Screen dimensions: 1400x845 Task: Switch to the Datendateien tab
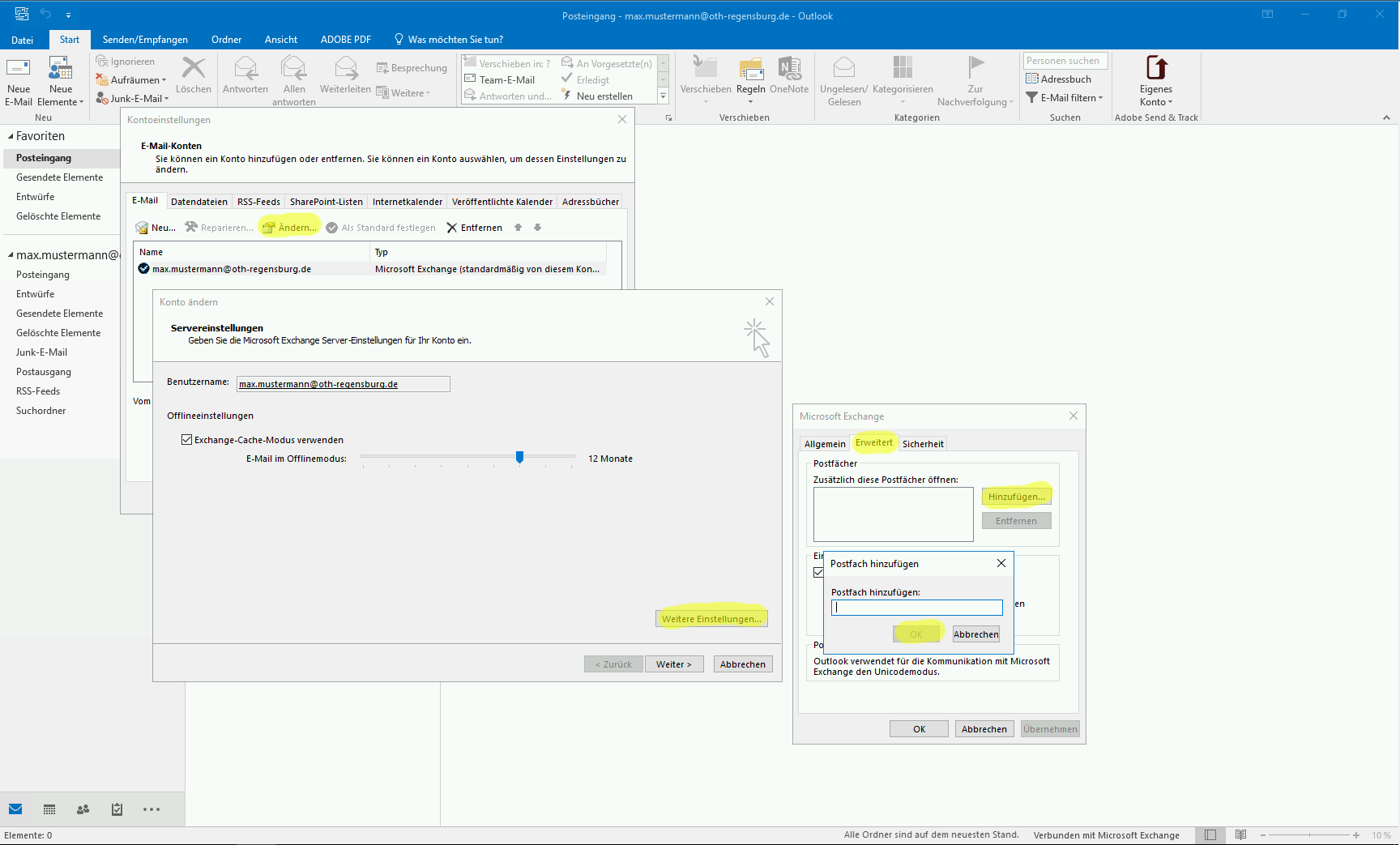pyautogui.click(x=198, y=202)
